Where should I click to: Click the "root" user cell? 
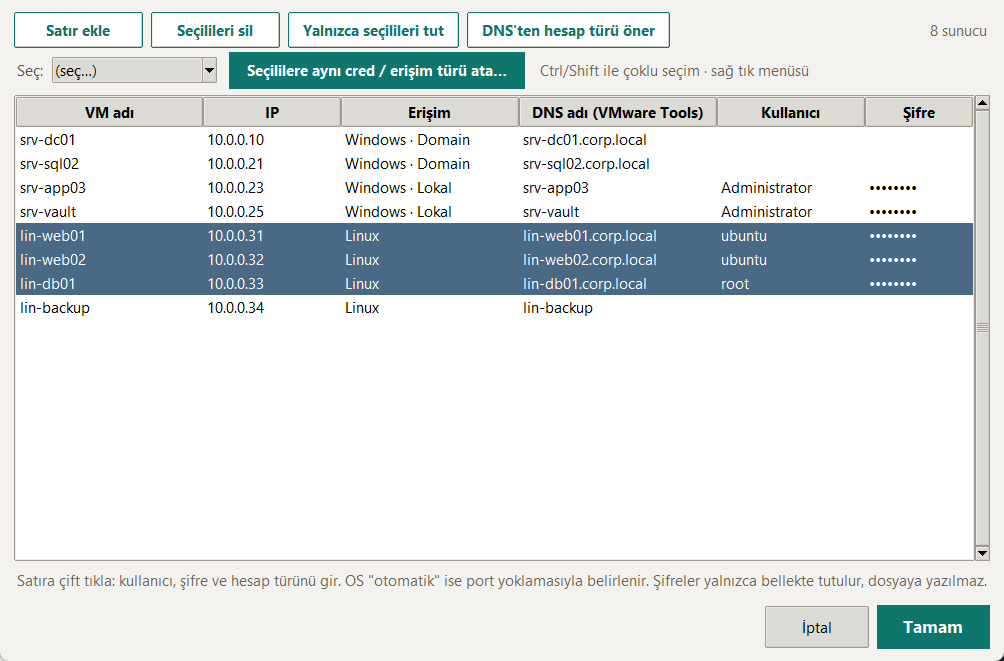coord(735,284)
